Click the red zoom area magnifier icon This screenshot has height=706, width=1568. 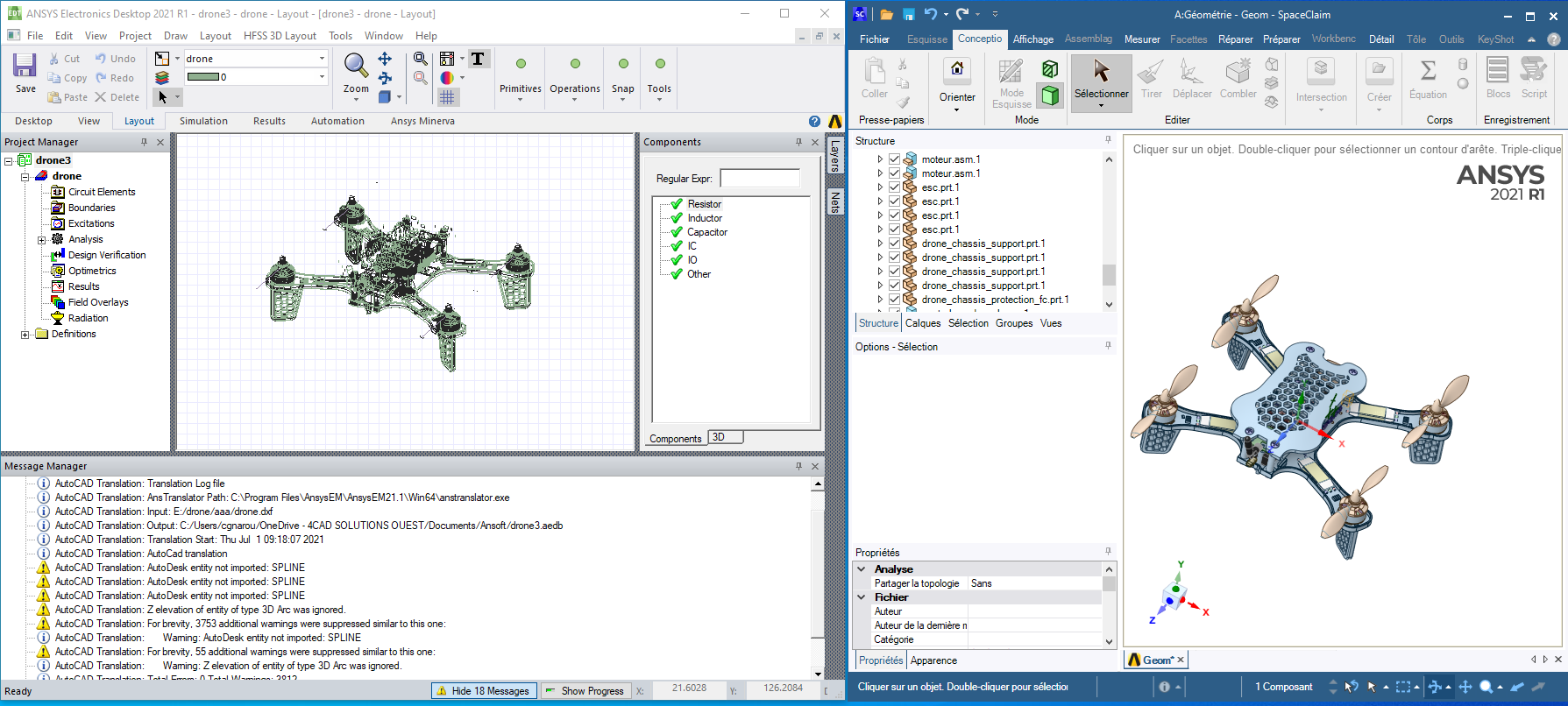pyautogui.click(x=421, y=78)
